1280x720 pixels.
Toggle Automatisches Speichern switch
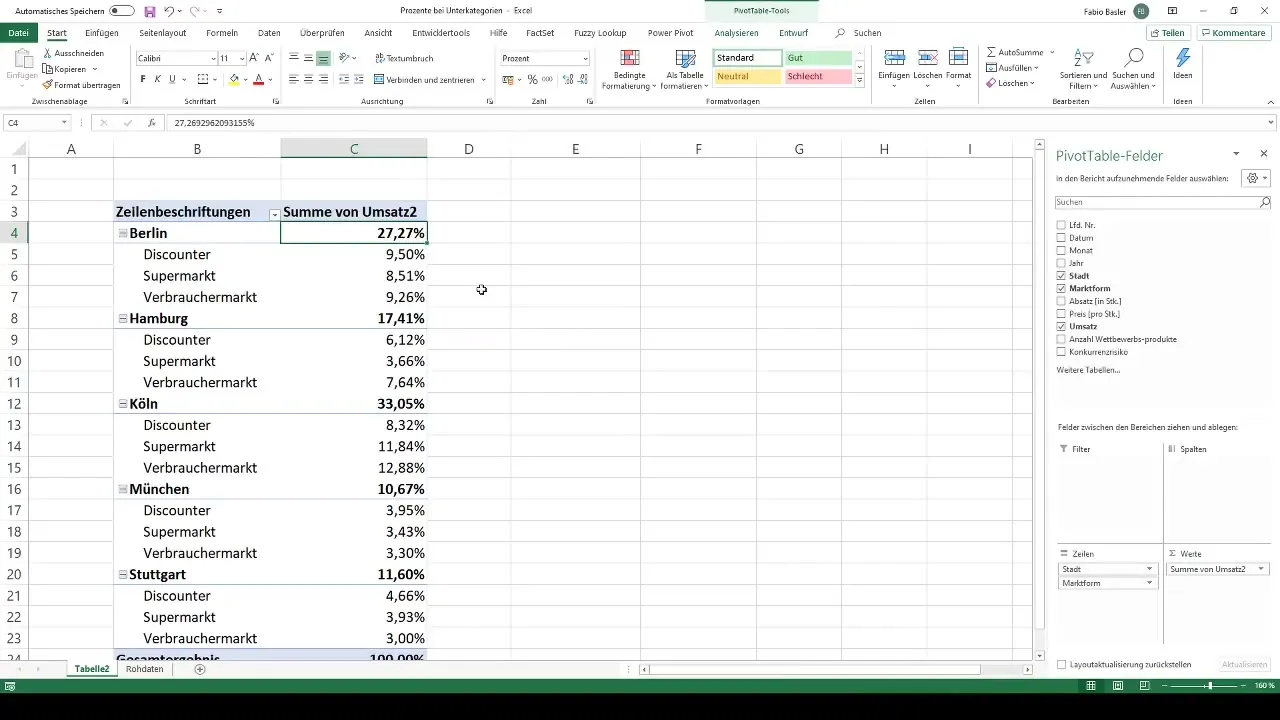(x=122, y=11)
